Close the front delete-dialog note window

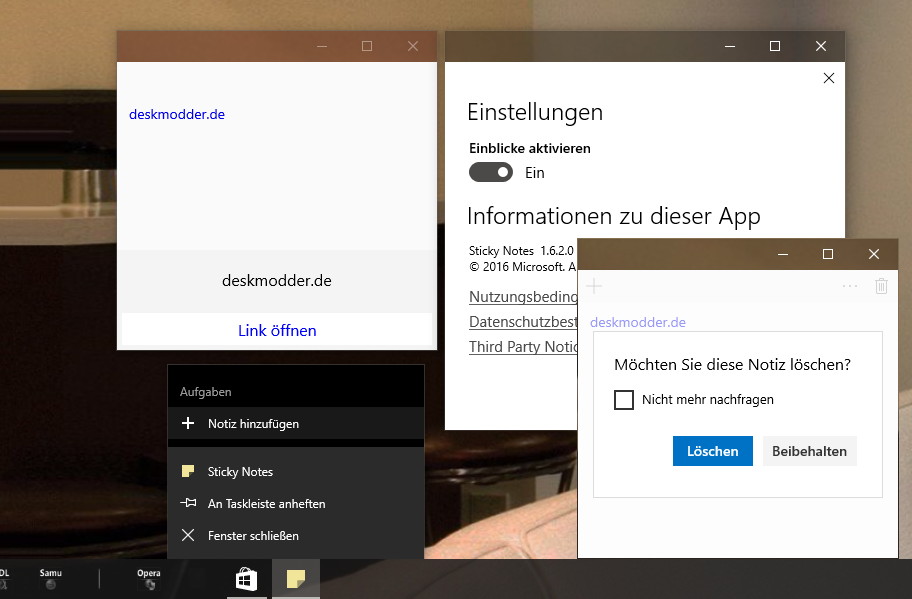874,254
